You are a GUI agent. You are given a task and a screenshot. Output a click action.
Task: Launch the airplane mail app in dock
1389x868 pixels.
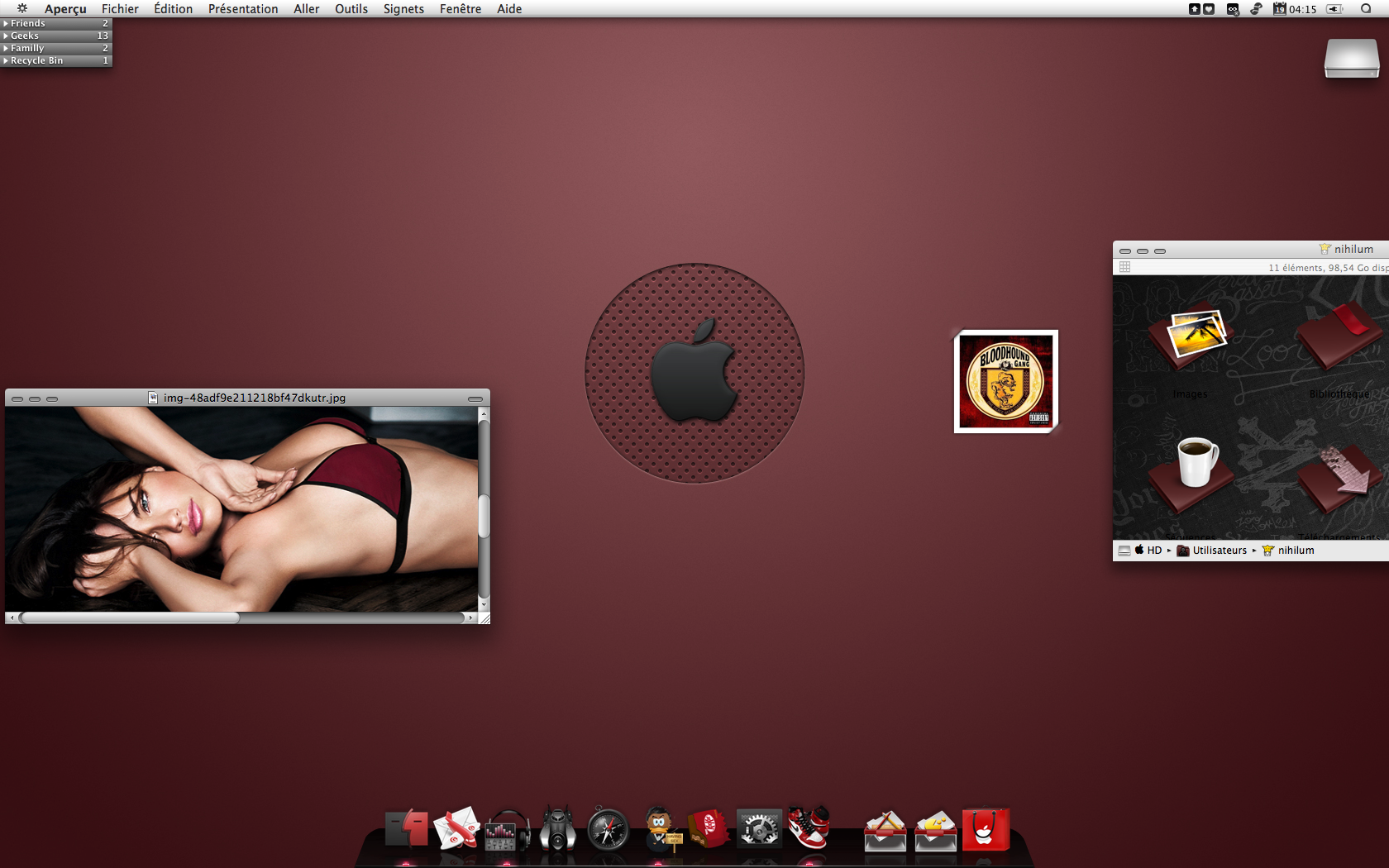[456, 829]
